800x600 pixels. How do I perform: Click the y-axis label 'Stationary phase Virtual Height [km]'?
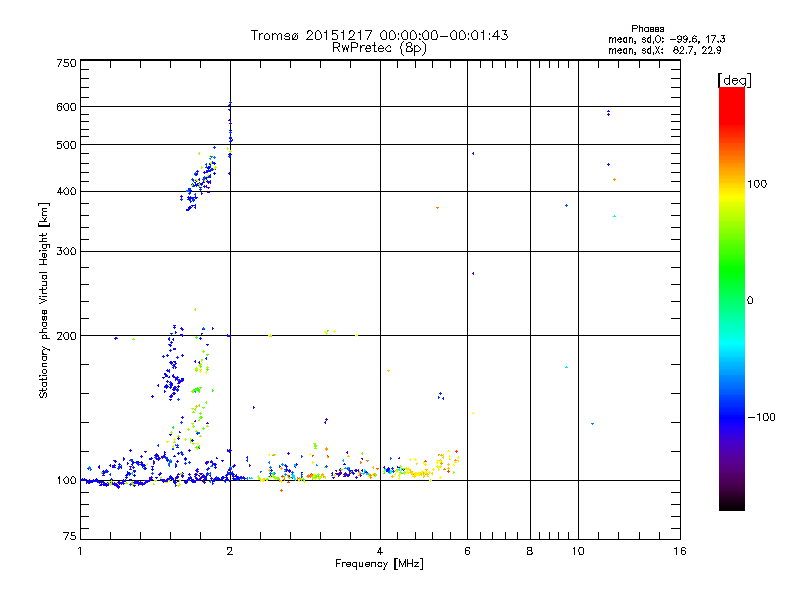pyautogui.click(x=44, y=300)
